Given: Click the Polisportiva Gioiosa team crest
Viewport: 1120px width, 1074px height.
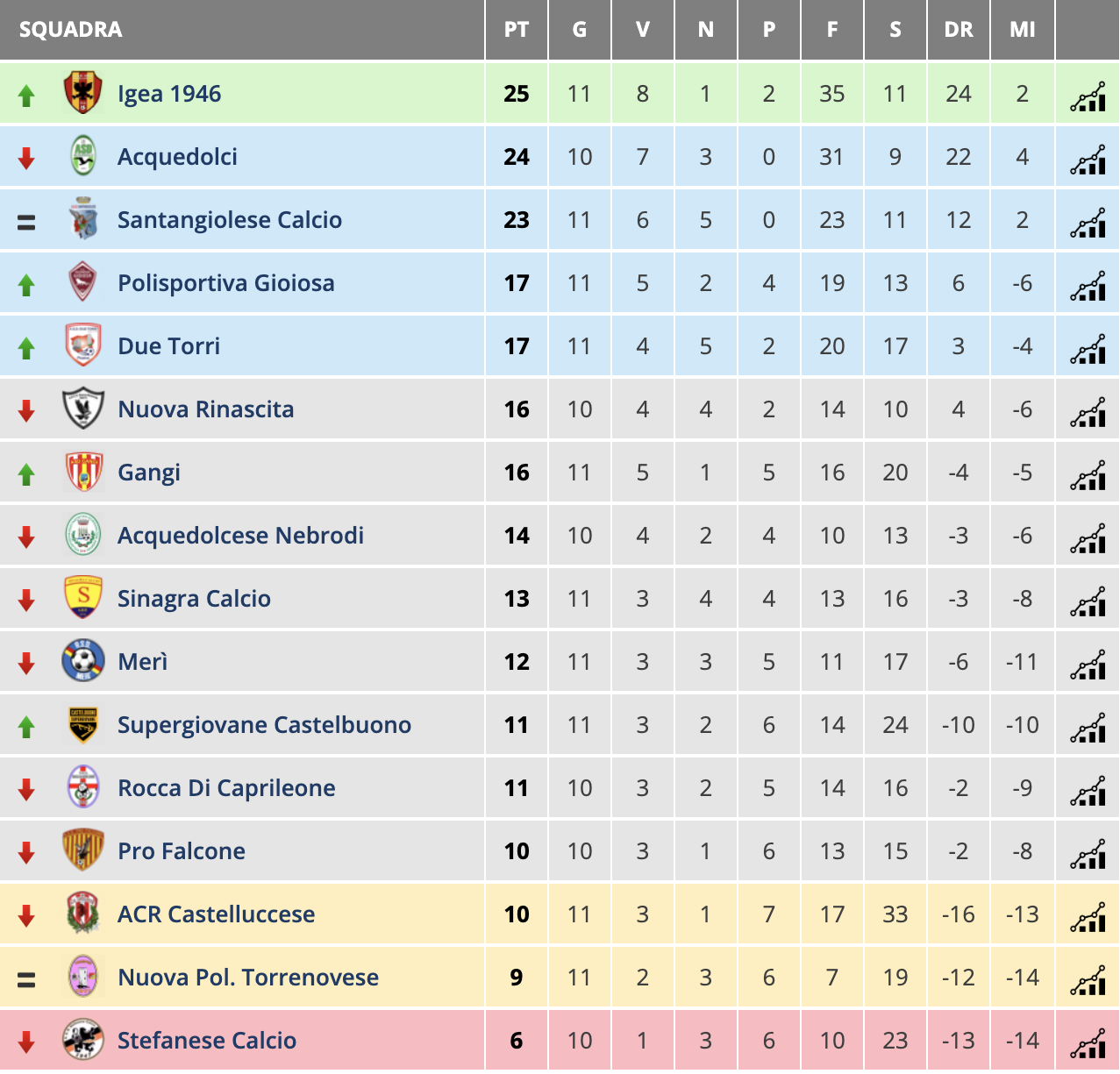Looking at the screenshot, I should tap(83, 282).
